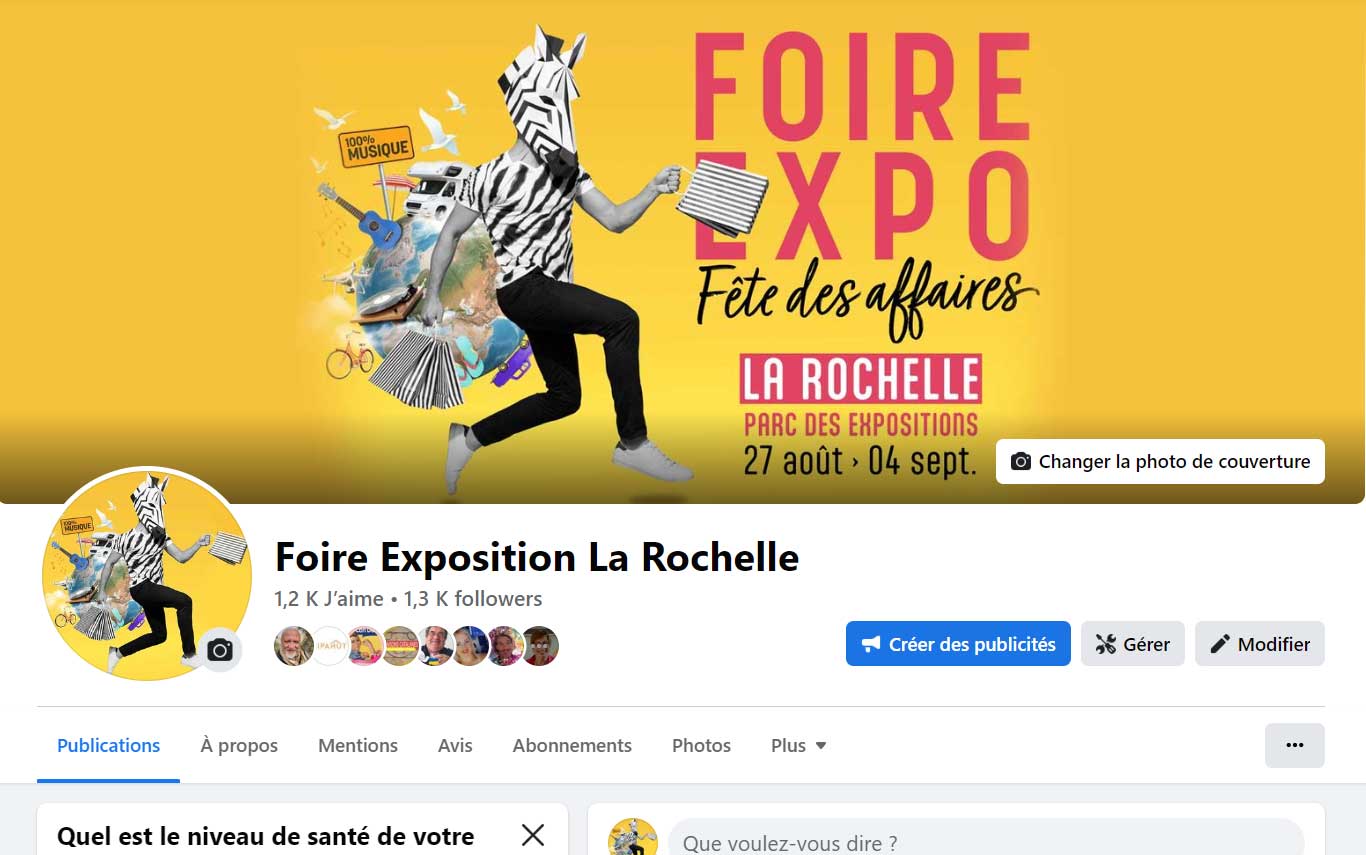Expand the Plus dropdown menu
This screenshot has width=1366, height=855.
point(798,745)
